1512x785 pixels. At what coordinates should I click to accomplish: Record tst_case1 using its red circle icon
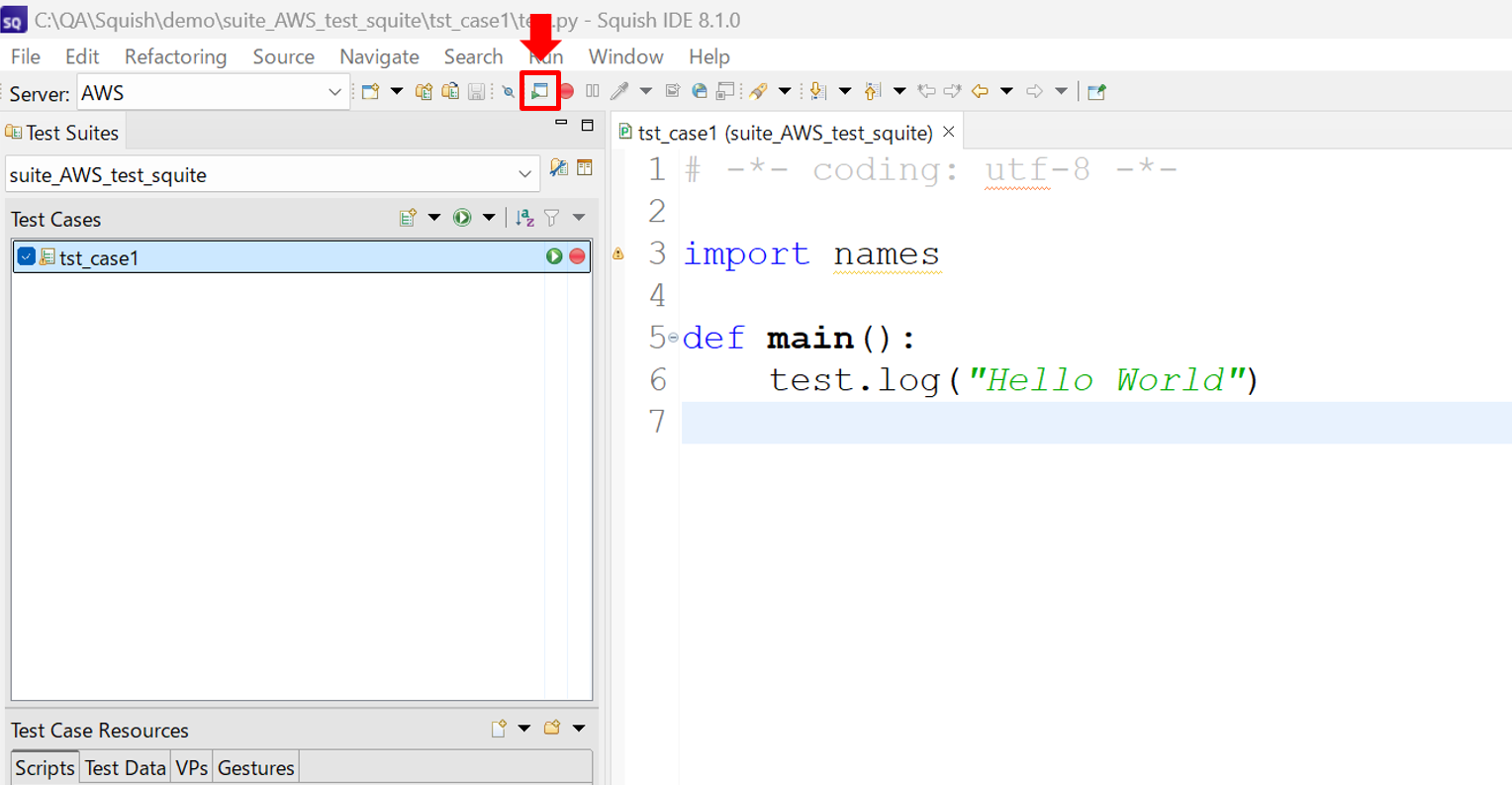pyautogui.click(x=577, y=256)
